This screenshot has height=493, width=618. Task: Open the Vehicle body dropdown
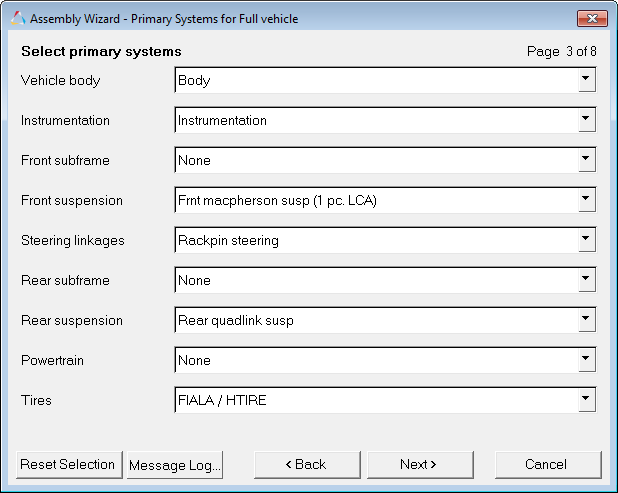pos(586,80)
